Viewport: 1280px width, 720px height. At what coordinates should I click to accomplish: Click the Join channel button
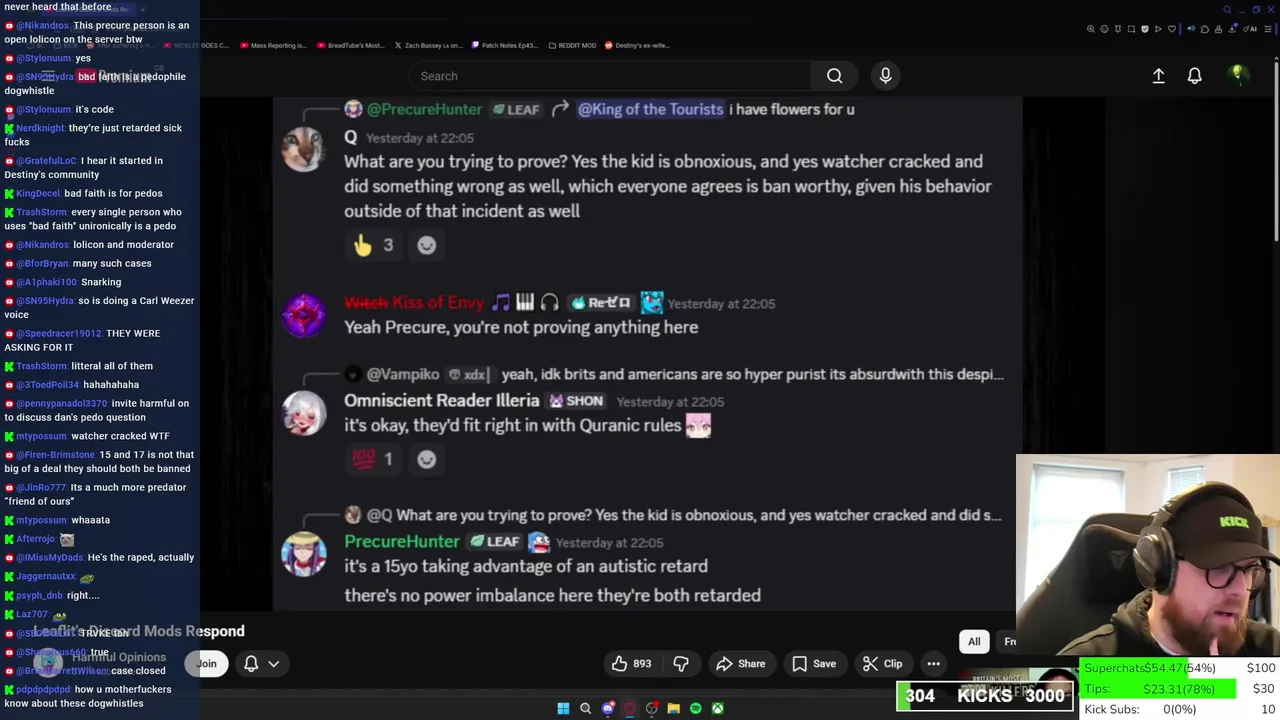[206, 664]
